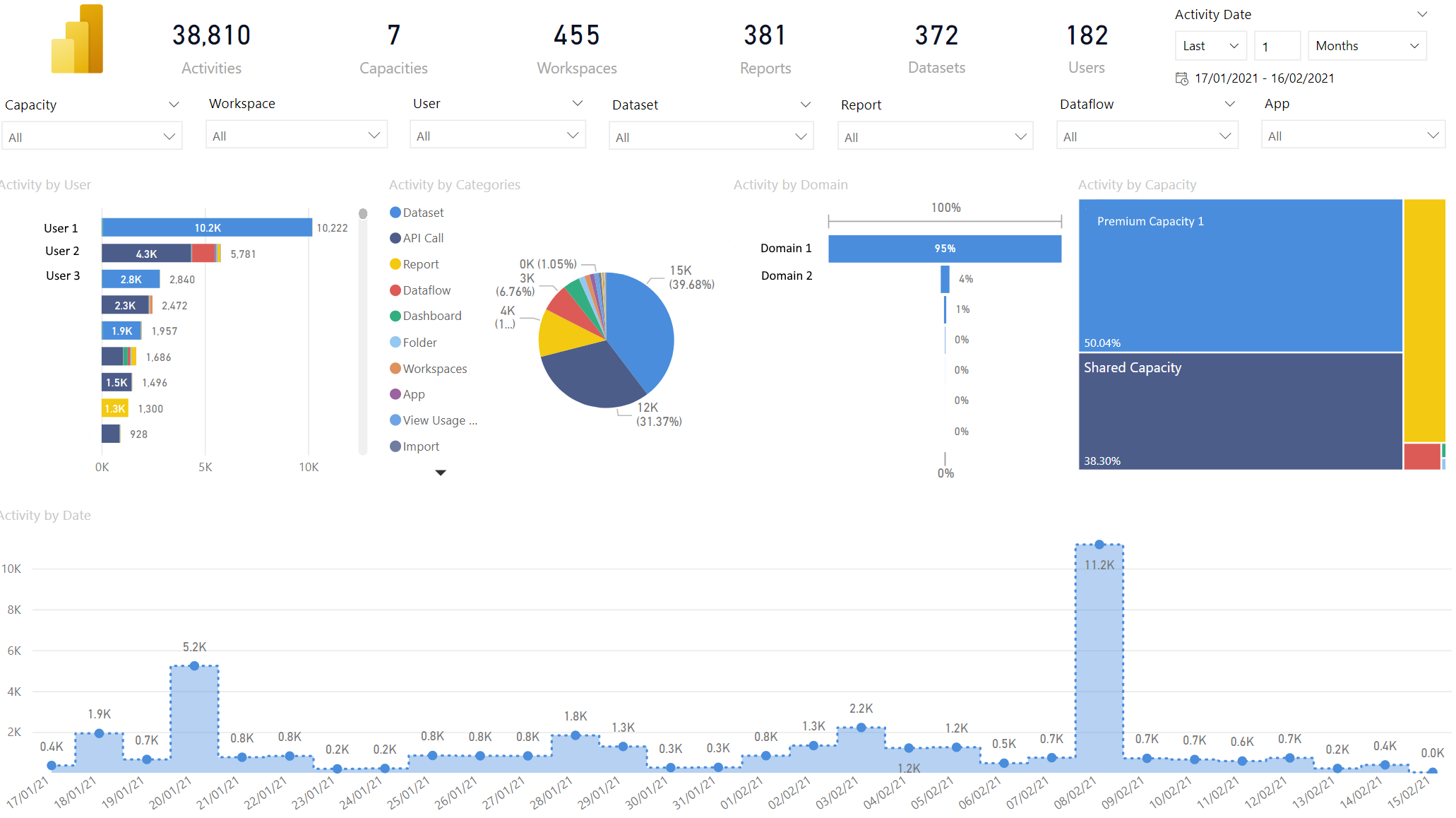Select the App legend item
1456x818 pixels.
click(x=407, y=394)
